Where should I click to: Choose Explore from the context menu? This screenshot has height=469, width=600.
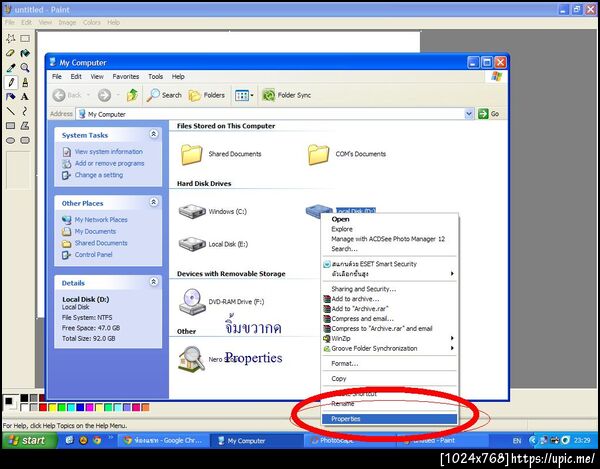389,229
